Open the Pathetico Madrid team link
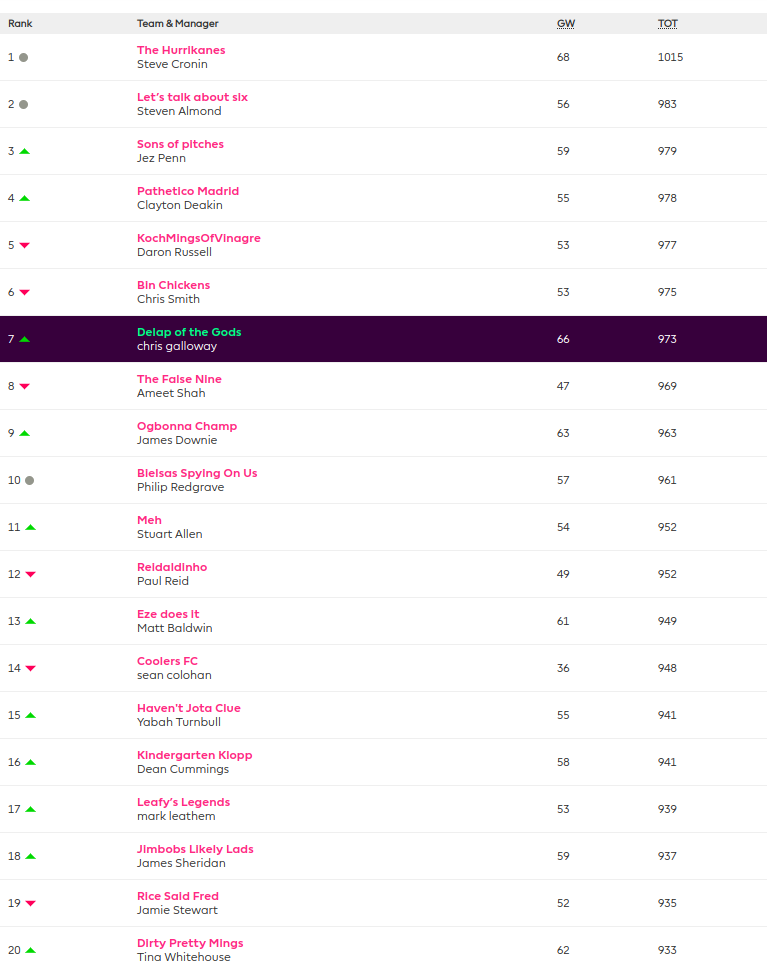Viewport: 767px width, 972px height. [x=188, y=191]
